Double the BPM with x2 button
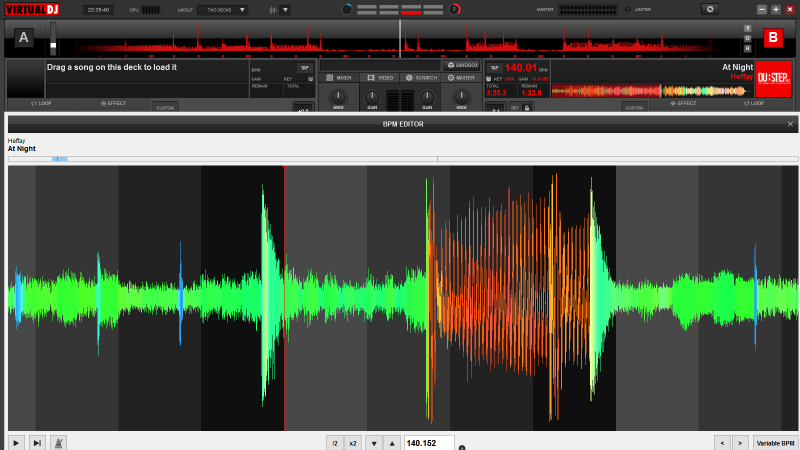 [x=353, y=443]
